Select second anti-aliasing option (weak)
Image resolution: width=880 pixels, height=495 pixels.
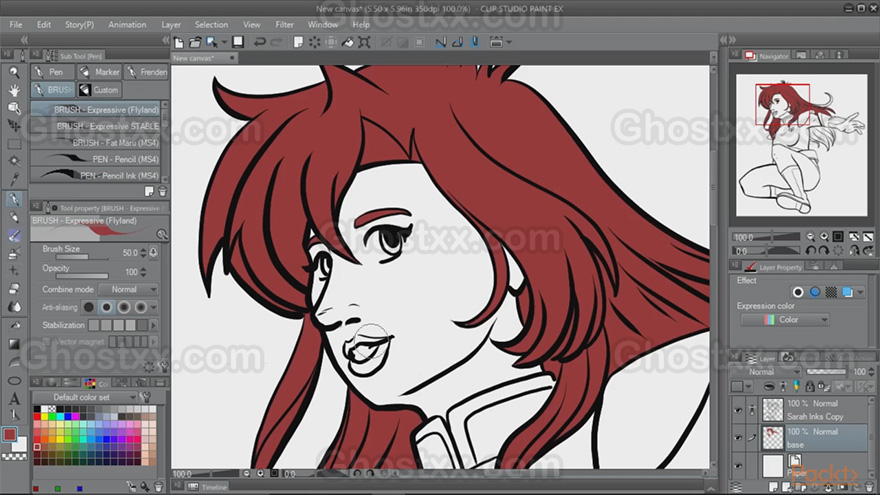coord(106,307)
